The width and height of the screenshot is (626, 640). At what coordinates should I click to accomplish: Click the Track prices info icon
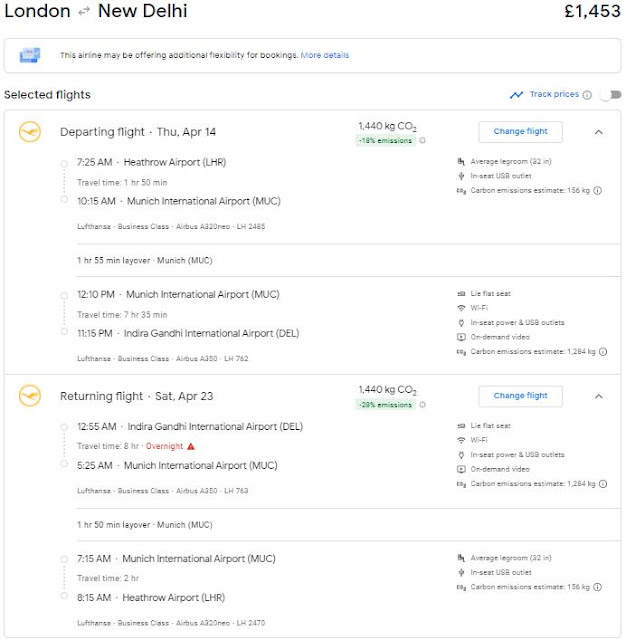(587, 95)
